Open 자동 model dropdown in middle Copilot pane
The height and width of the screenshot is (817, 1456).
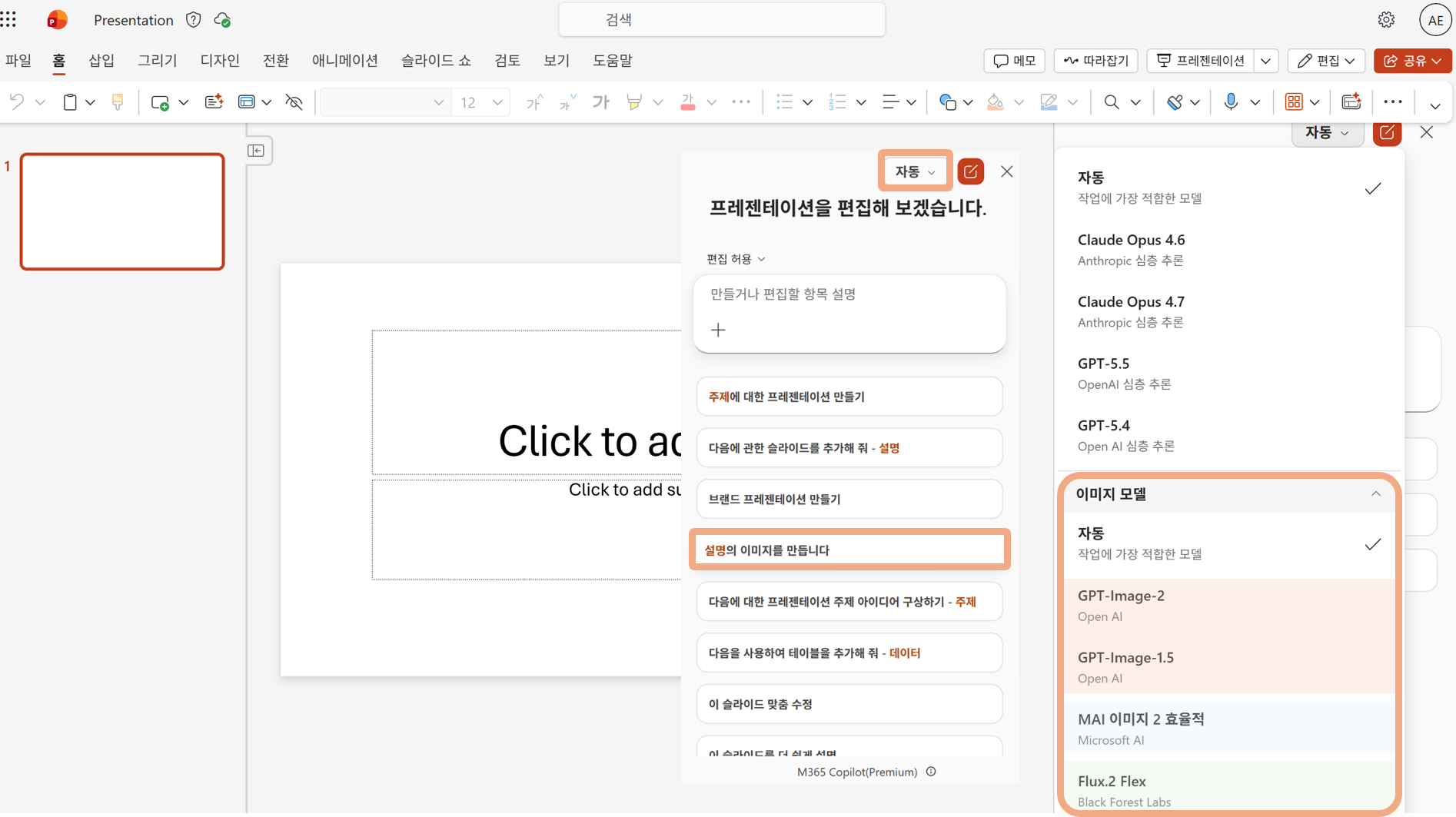(915, 171)
